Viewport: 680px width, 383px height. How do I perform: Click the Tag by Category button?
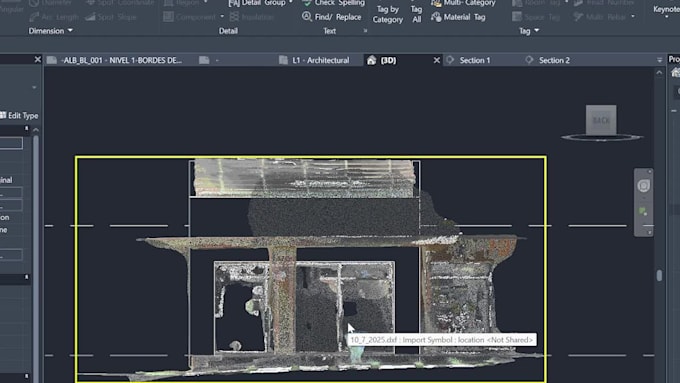pyautogui.click(x=387, y=14)
